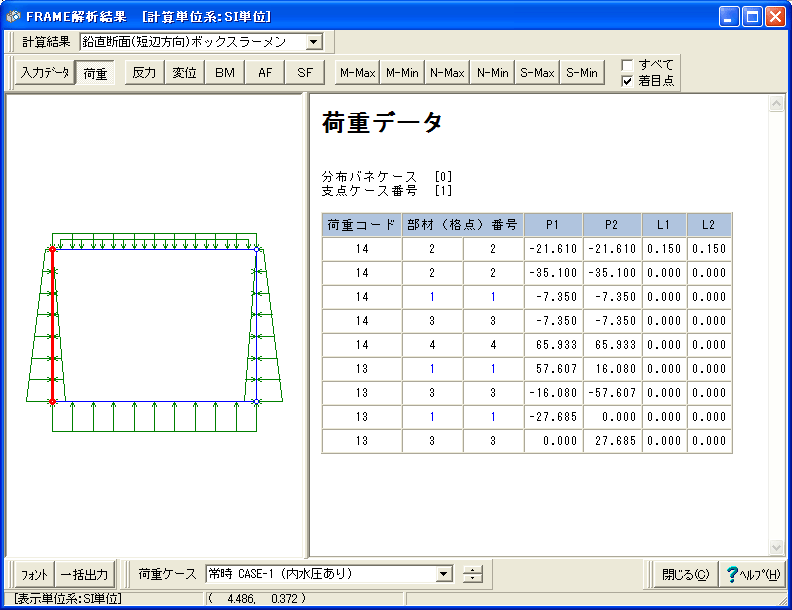This screenshot has width=792, height=610.
Task: Select the P1 cell showing -27.685
Action: 553,417
